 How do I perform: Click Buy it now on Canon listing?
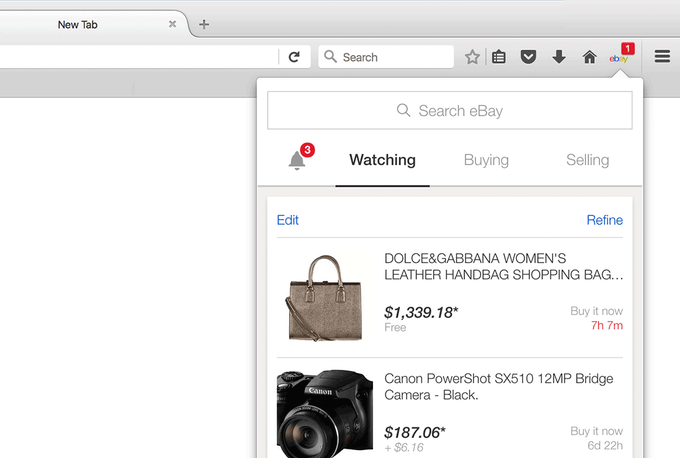coord(596,431)
